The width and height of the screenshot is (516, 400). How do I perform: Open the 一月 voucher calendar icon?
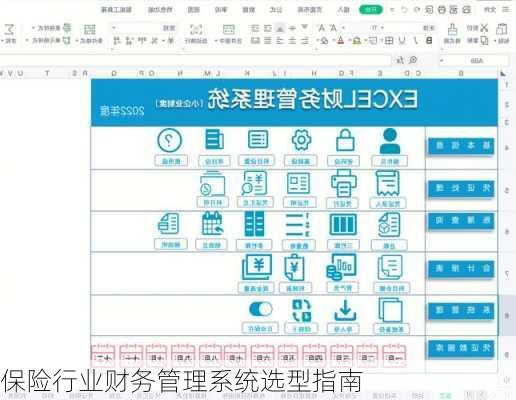pyautogui.click(x=393, y=356)
